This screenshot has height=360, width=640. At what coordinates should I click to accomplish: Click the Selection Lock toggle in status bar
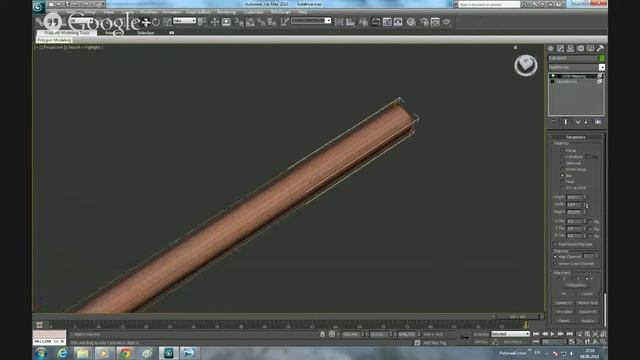point(322,334)
